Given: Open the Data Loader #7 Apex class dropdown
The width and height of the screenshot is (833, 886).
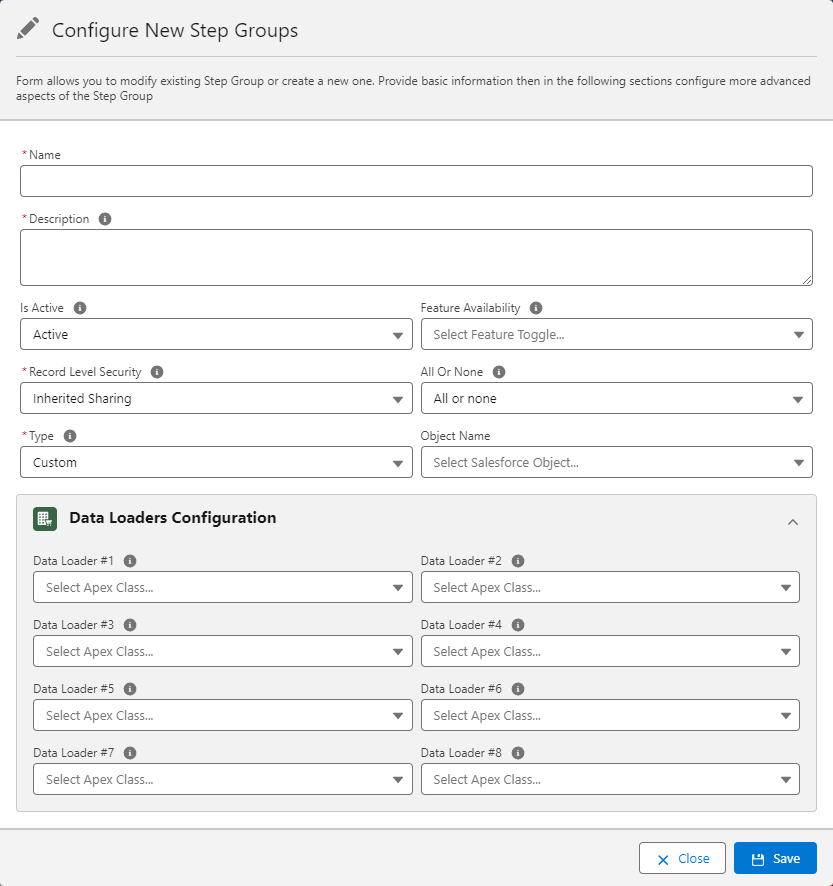Looking at the screenshot, I should (x=222, y=780).
